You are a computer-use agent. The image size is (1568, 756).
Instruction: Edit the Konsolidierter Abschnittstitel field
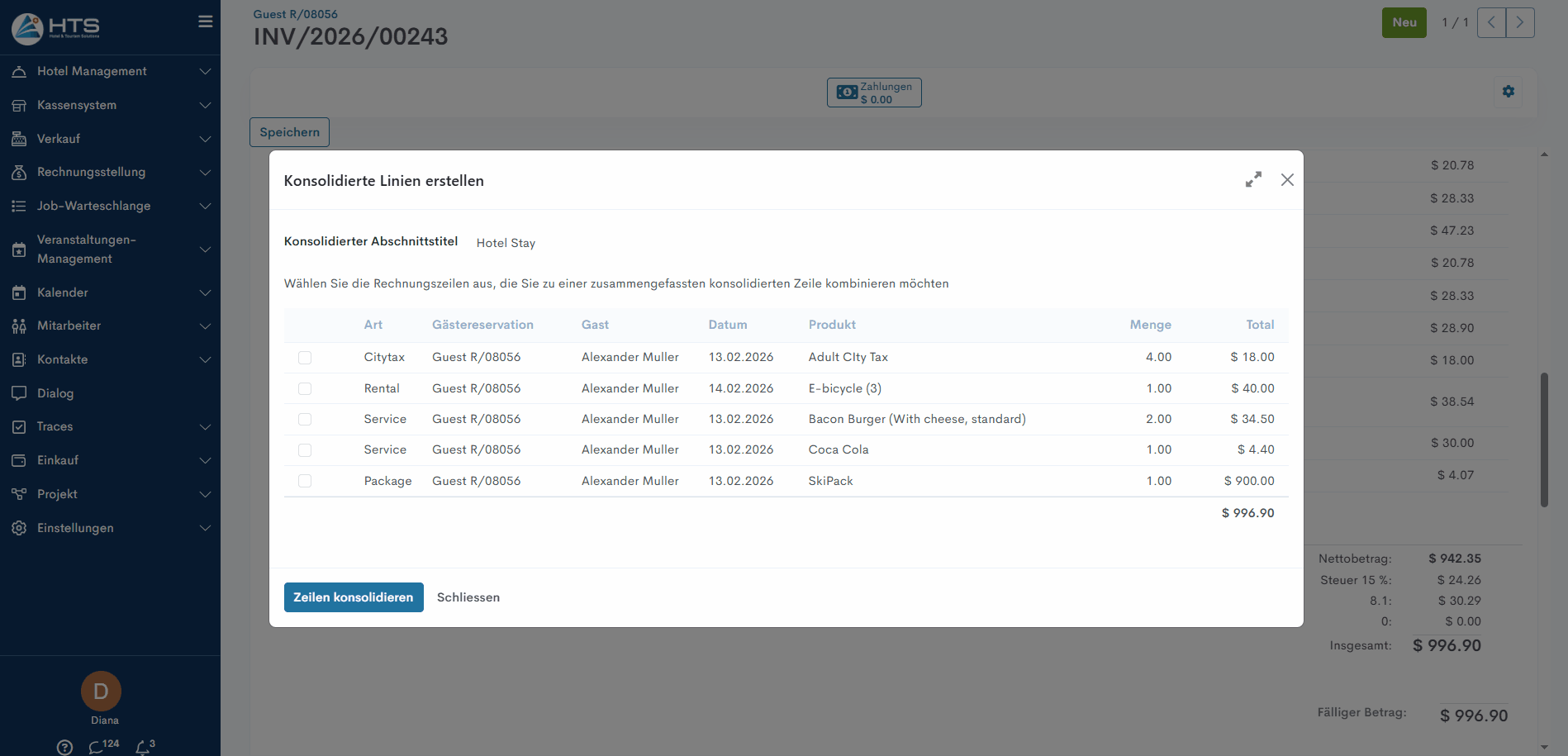tap(661, 243)
